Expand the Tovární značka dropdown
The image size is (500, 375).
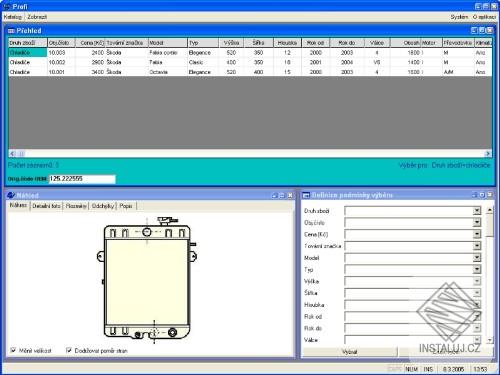click(477, 246)
